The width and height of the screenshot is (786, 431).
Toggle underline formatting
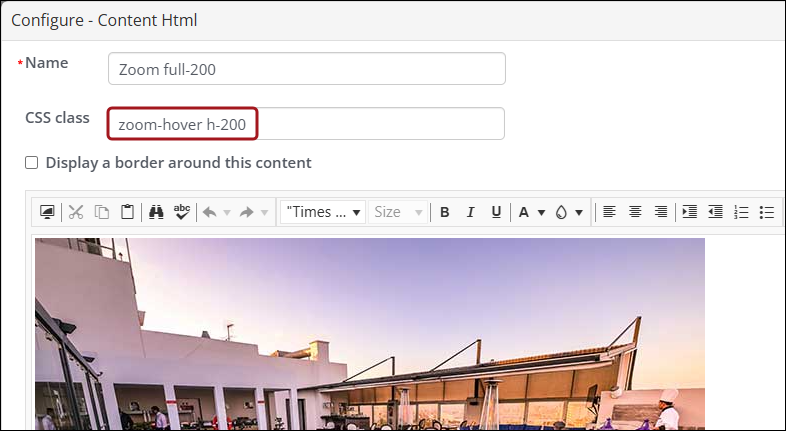[x=496, y=212]
